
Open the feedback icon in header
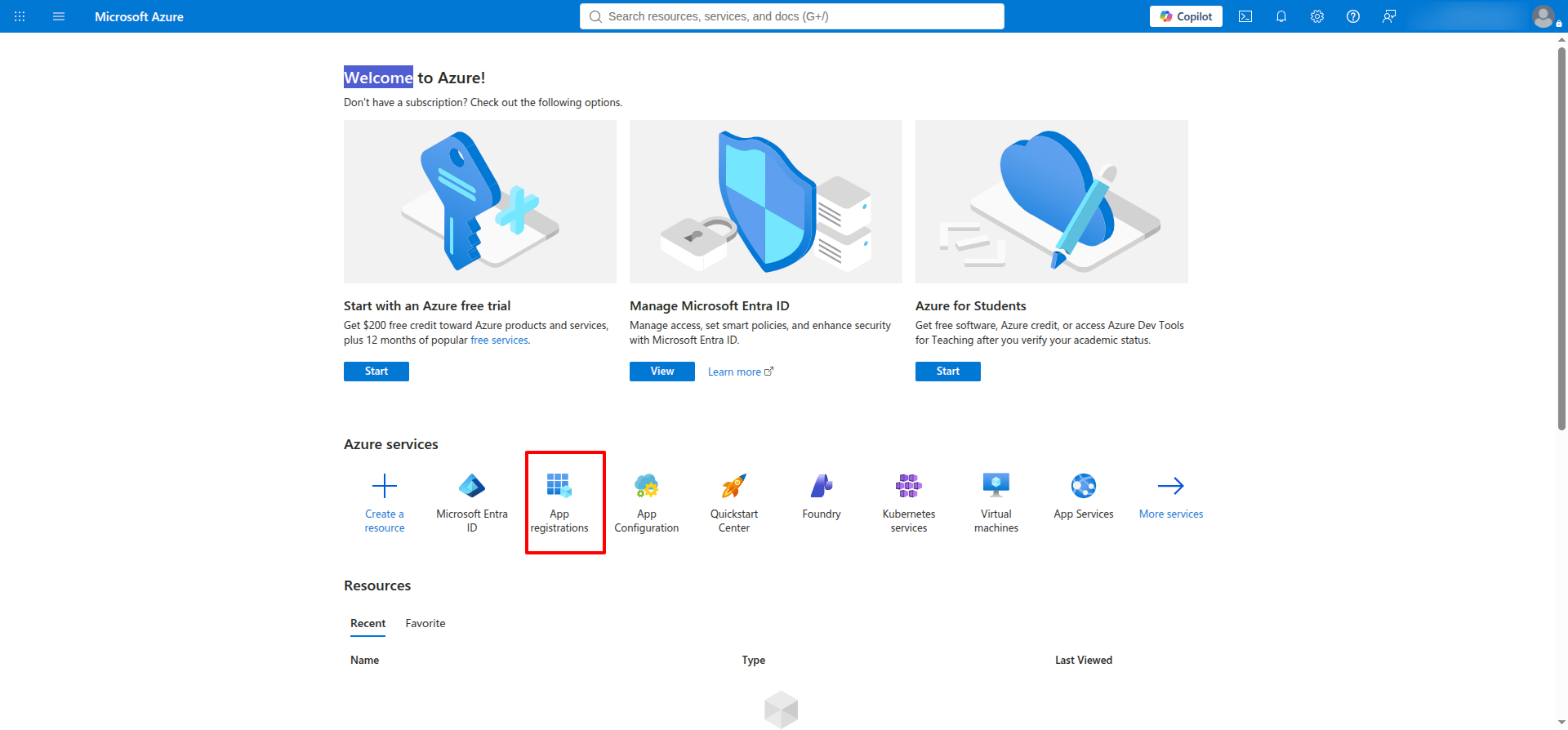pyautogui.click(x=1389, y=16)
